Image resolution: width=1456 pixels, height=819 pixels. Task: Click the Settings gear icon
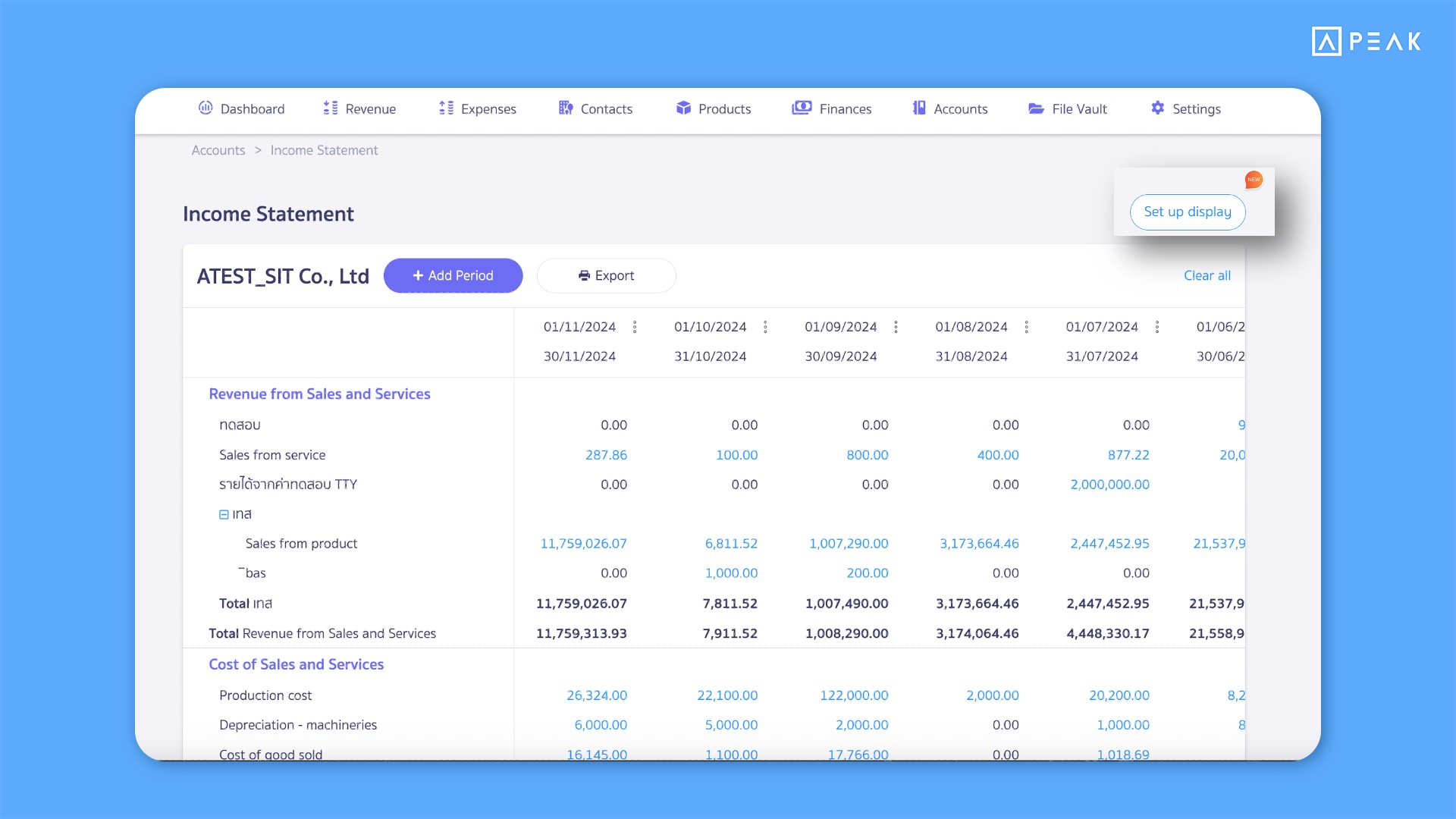(1157, 108)
